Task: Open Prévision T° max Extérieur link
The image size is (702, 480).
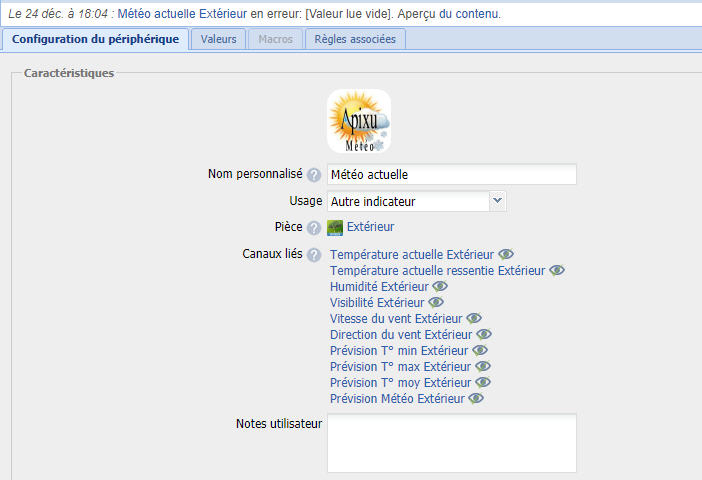Action: pos(401,367)
